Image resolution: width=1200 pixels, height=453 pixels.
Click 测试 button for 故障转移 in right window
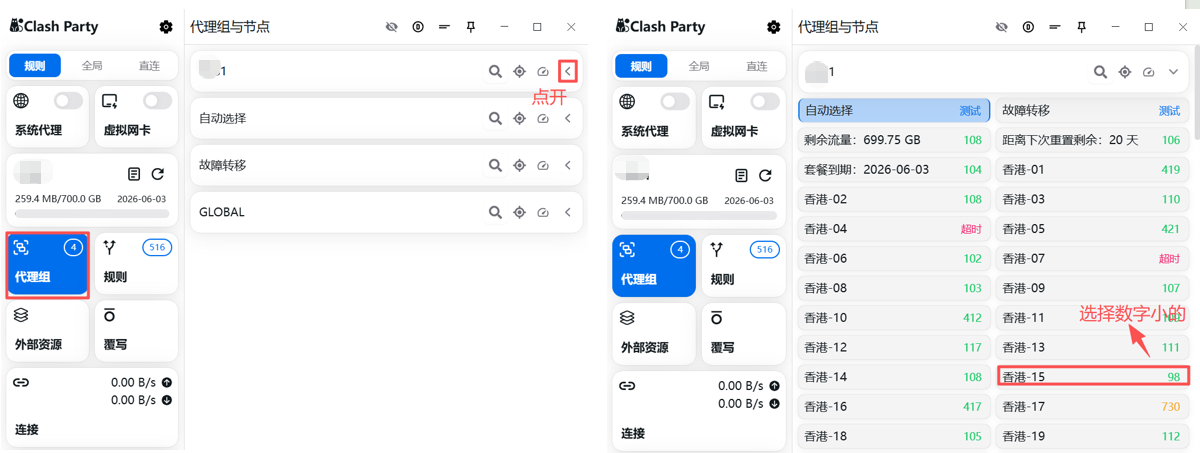click(1169, 111)
